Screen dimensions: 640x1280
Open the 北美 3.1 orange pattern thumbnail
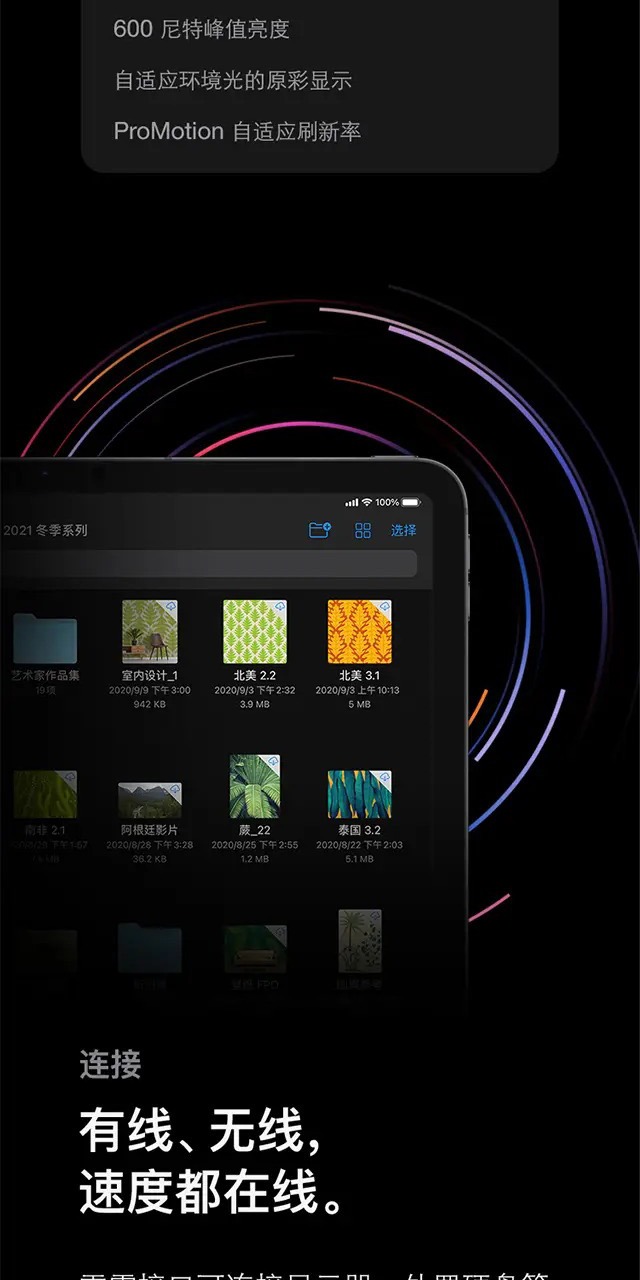click(x=360, y=631)
